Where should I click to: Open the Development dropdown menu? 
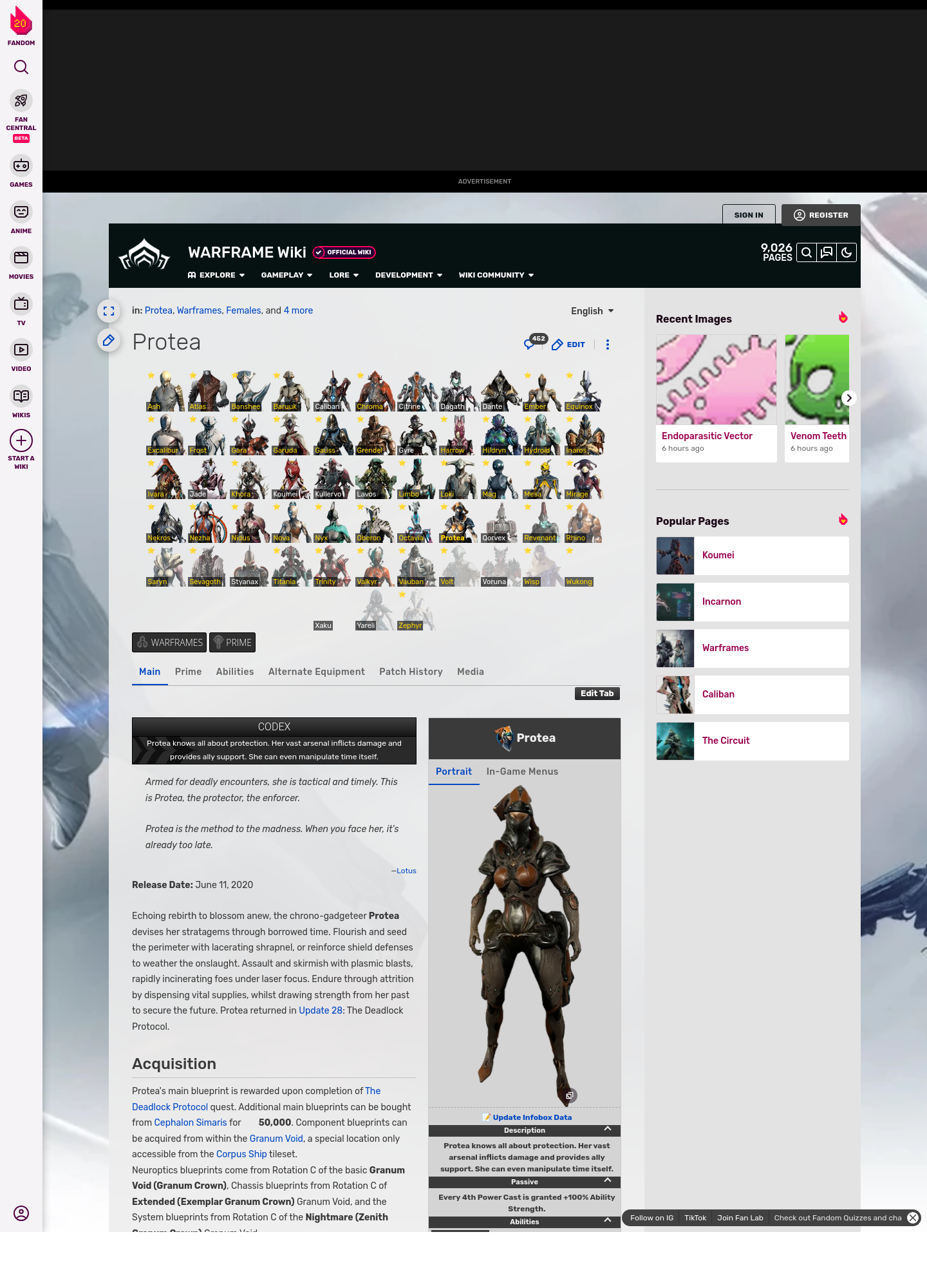pos(409,275)
